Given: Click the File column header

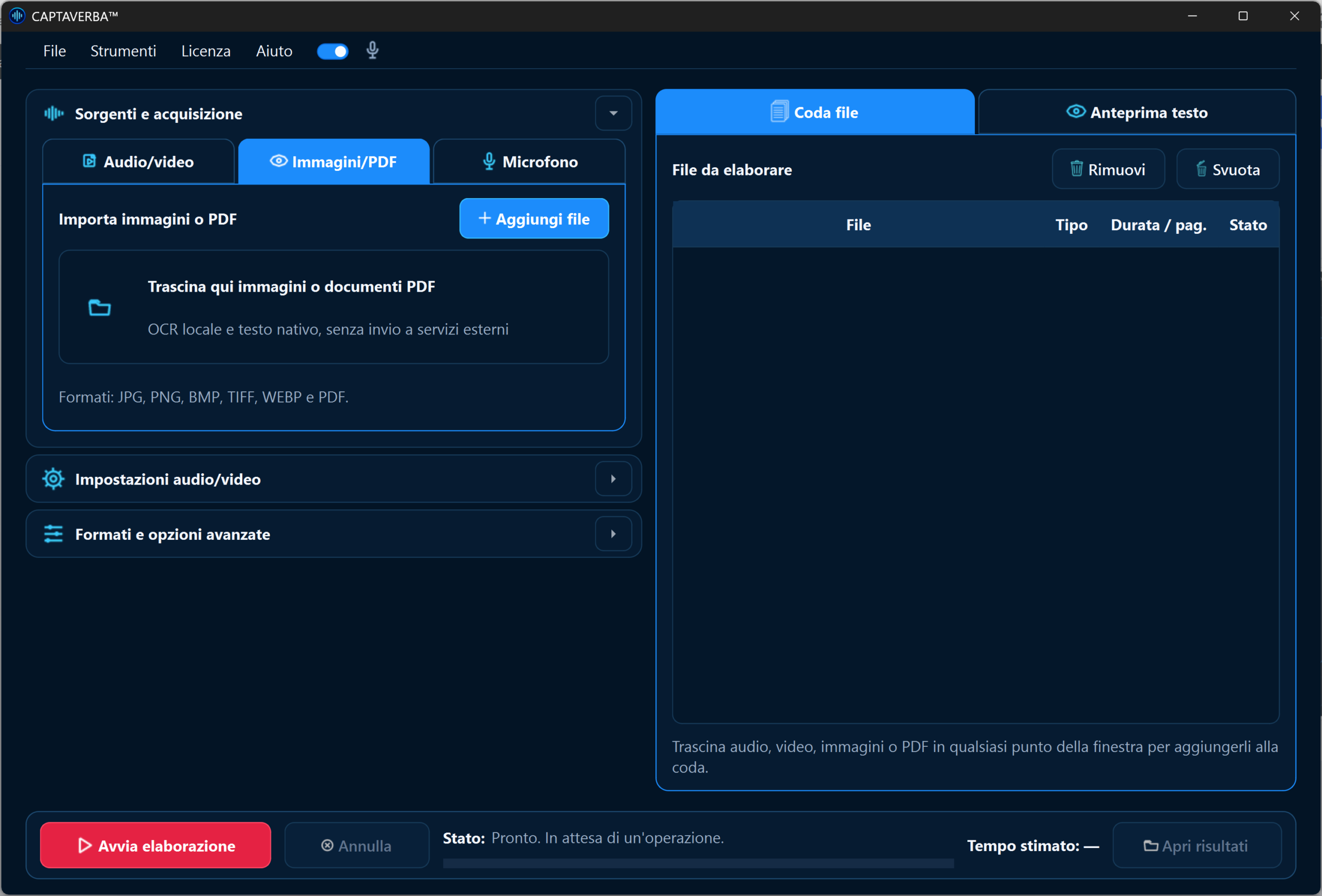Looking at the screenshot, I should point(858,225).
